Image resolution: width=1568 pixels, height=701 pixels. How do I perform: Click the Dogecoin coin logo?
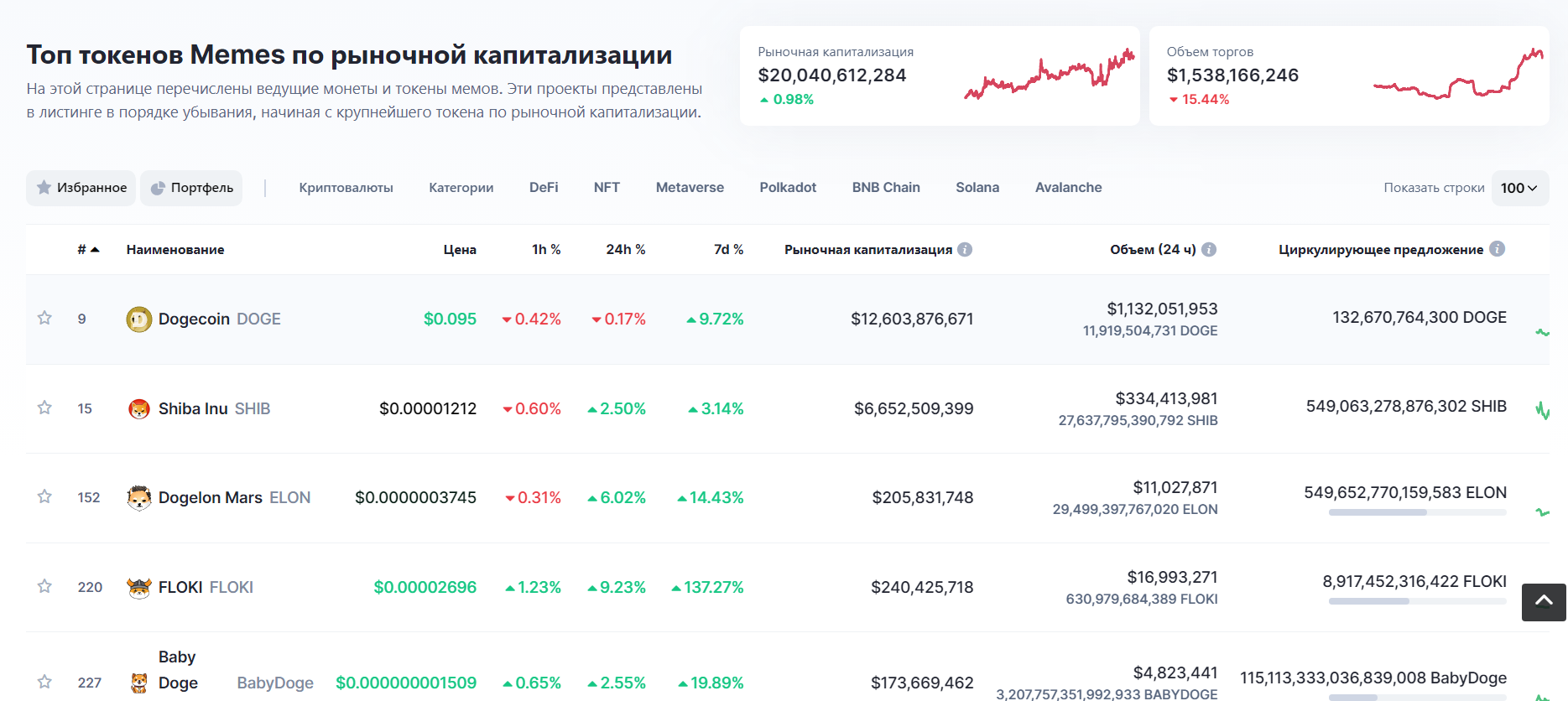click(139, 319)
